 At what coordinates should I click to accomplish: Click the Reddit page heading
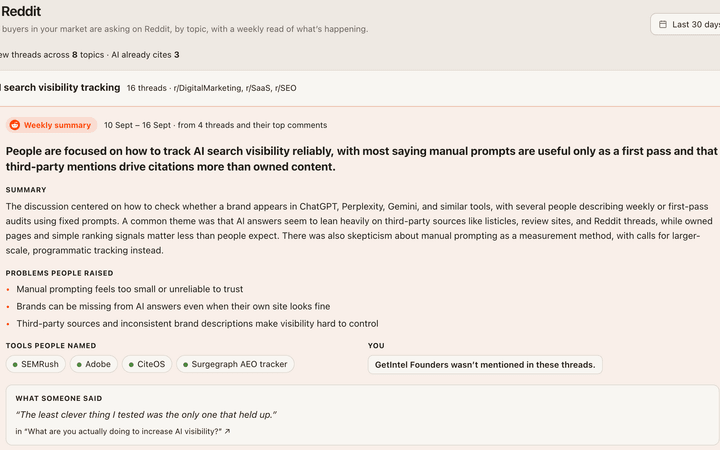(x=21, y=11)
